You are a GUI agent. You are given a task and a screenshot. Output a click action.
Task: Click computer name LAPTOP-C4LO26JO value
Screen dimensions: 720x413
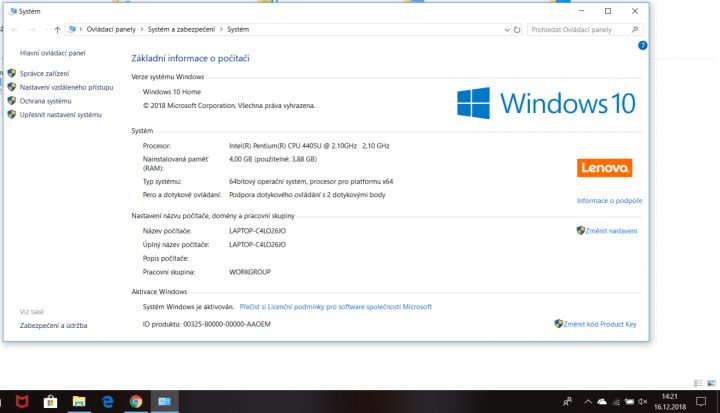coord(257,231)
